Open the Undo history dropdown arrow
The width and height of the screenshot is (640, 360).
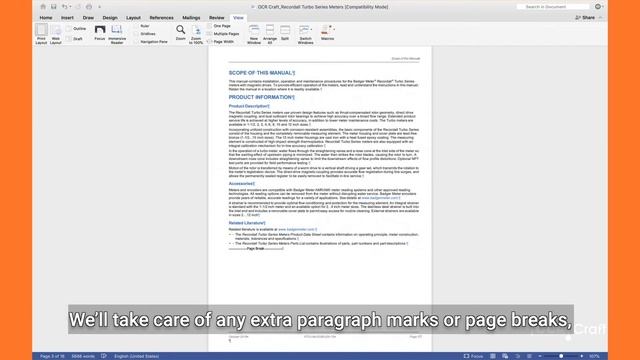click(70, 7)
